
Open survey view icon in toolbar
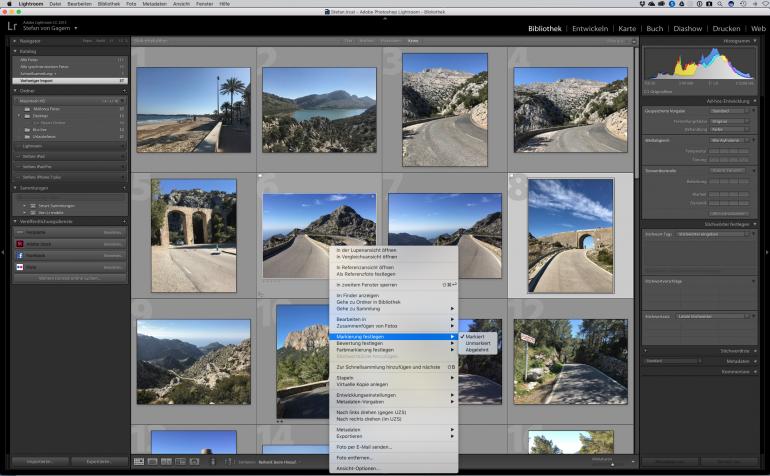coord(181,462)
